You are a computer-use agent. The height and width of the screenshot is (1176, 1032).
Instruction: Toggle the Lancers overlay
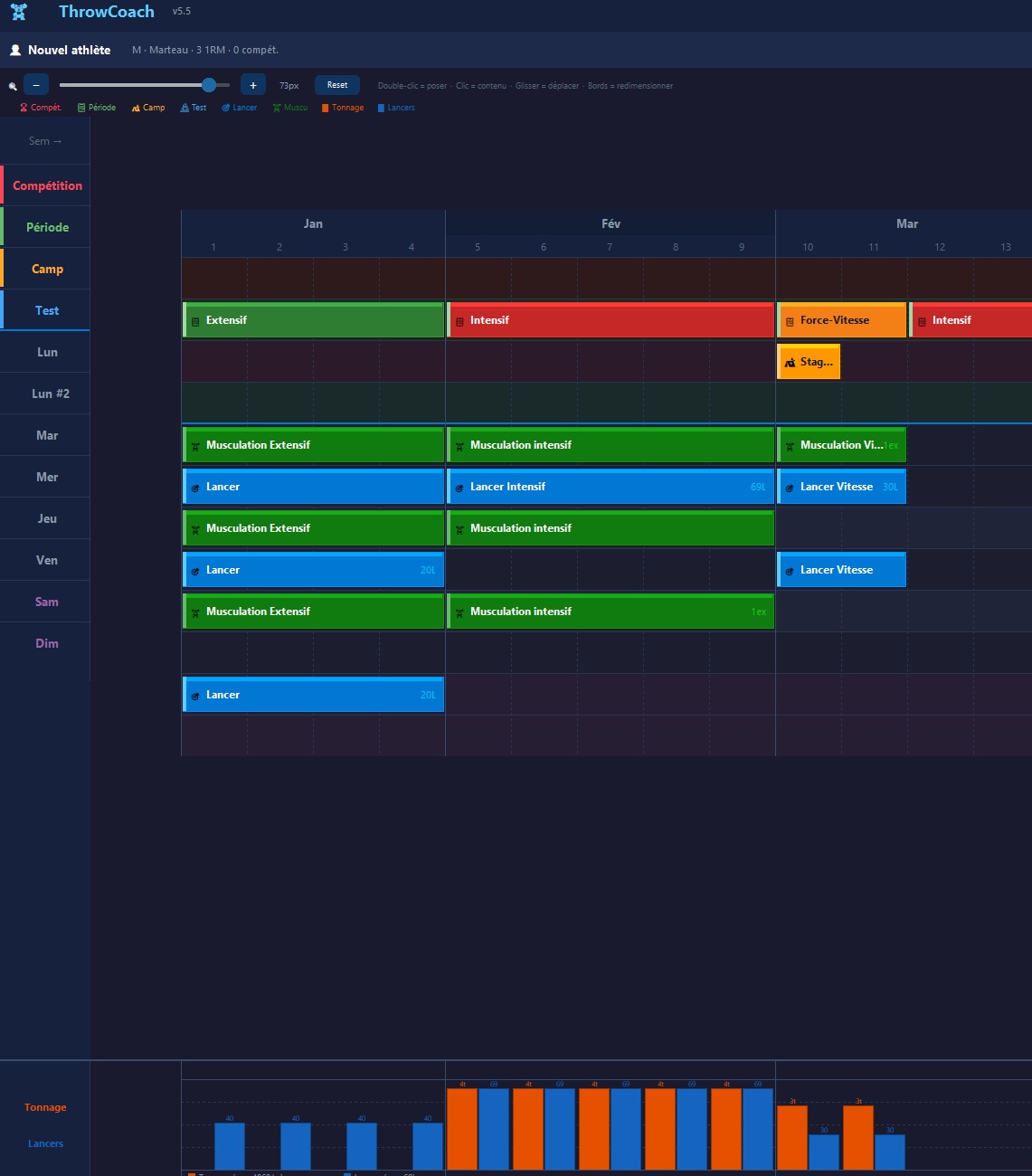coord(396,107)
